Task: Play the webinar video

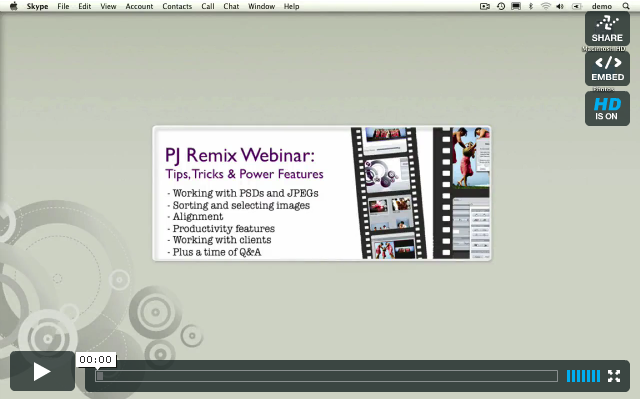Action: click(x=42, y=371)
